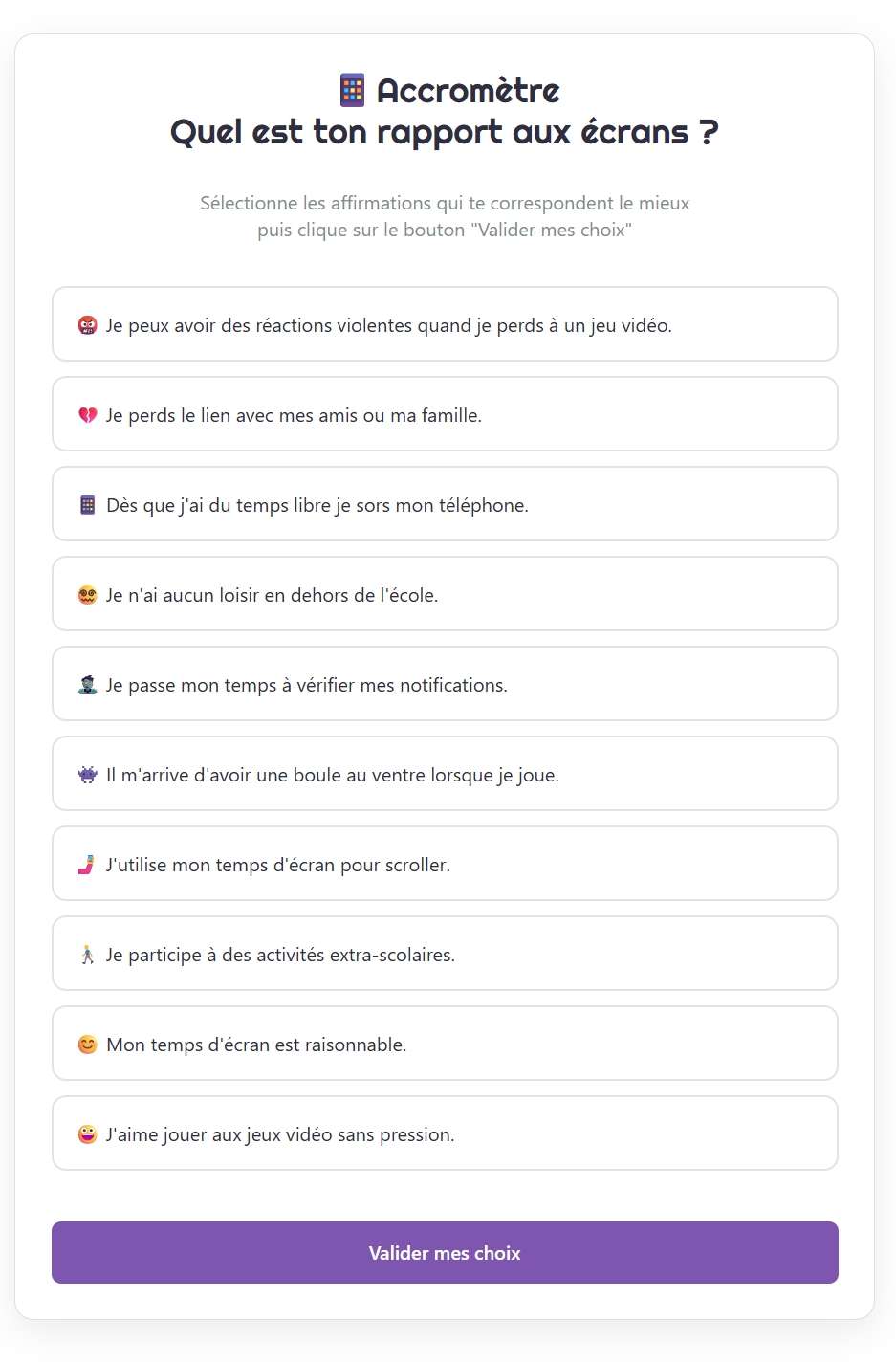This screenshot has width=896, height=1364.
Task: Click the Valider mes choix button
Action: 444,1252
